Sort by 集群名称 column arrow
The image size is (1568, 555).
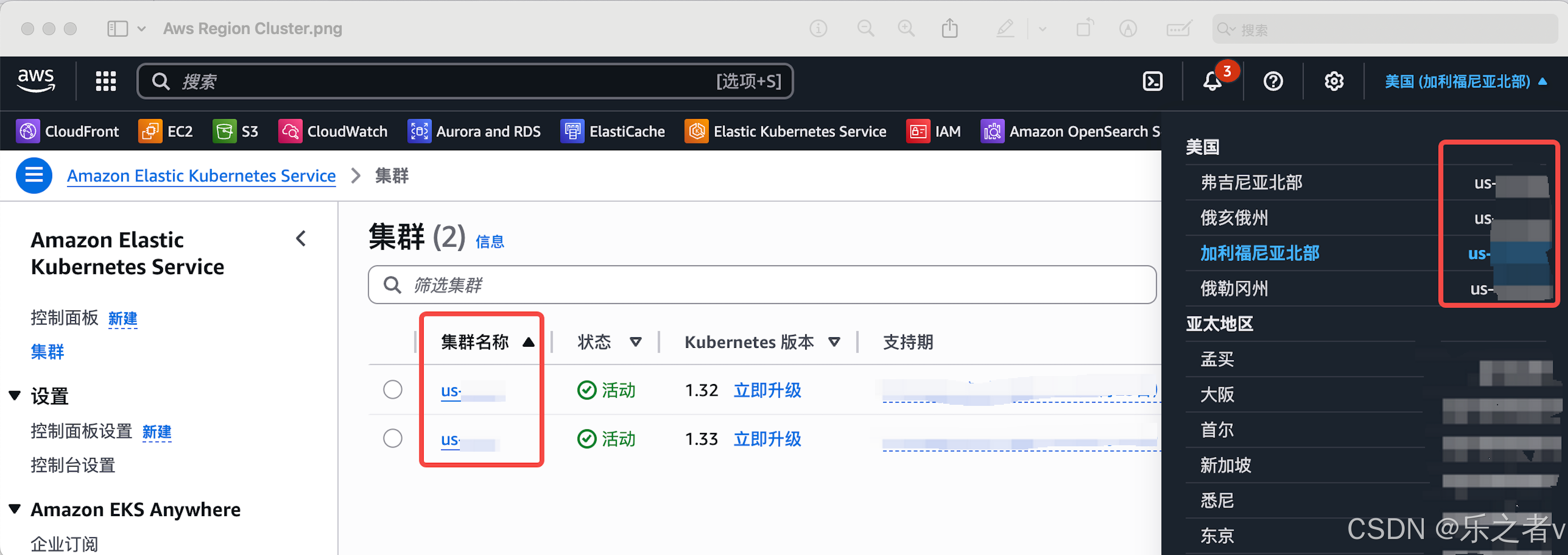point(529,342)
